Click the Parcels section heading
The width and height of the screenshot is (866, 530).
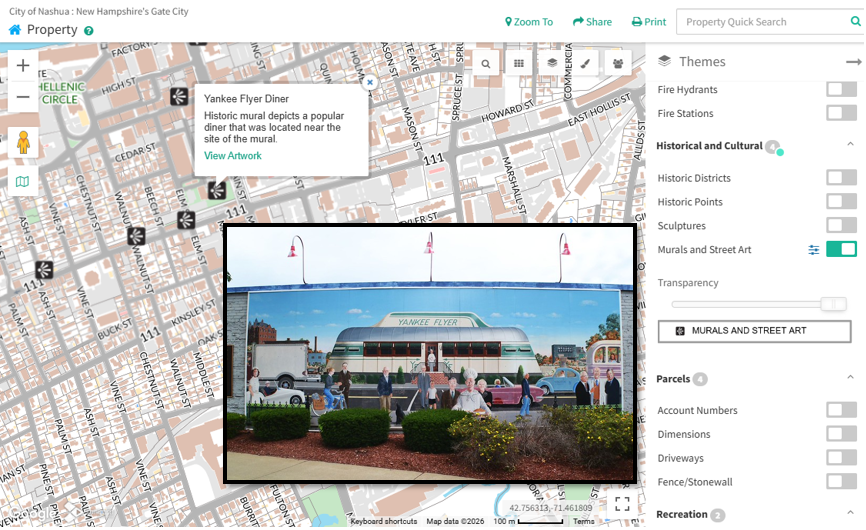click(x=673, y=379)
